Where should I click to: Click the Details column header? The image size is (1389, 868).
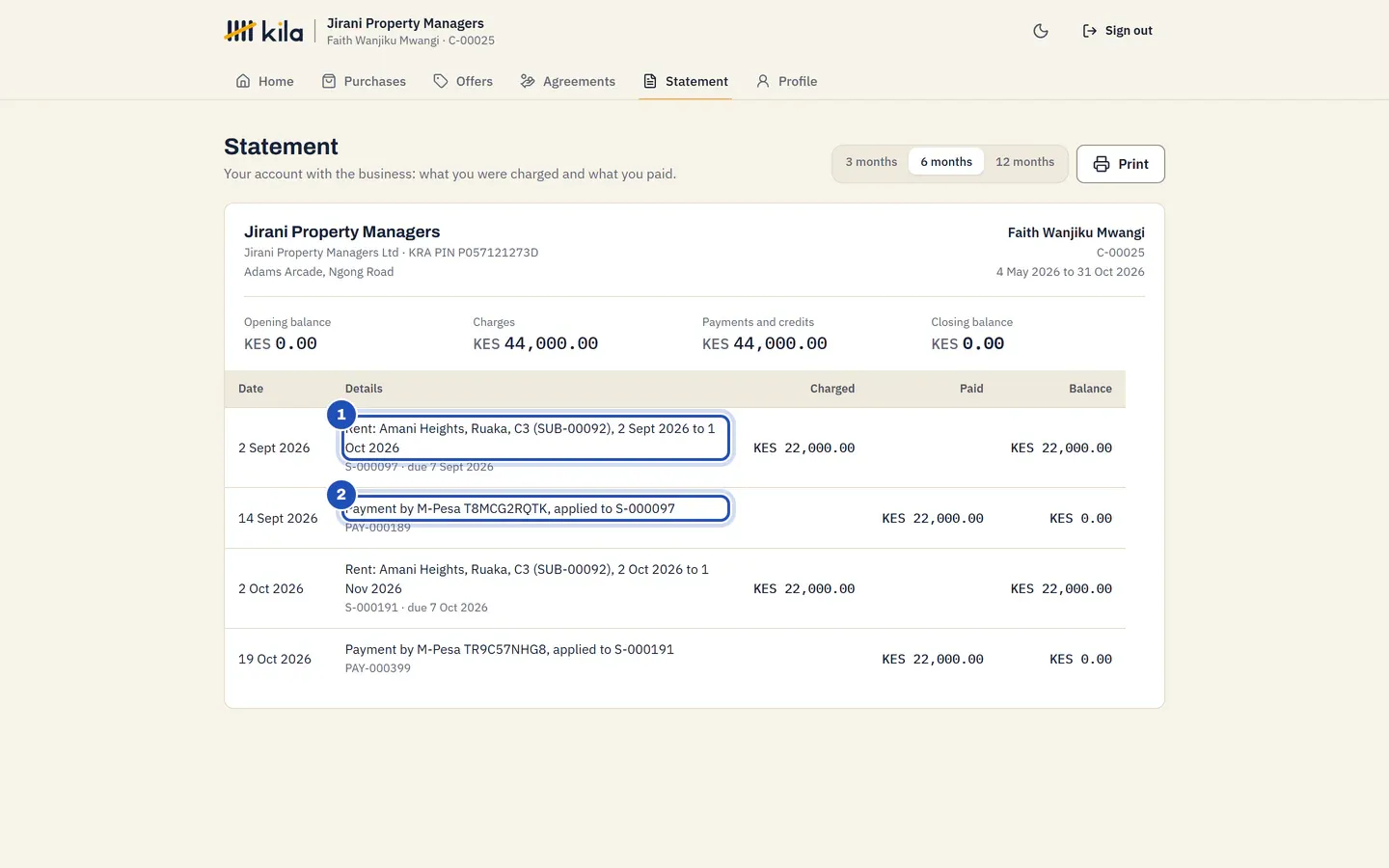click(364, 389)
